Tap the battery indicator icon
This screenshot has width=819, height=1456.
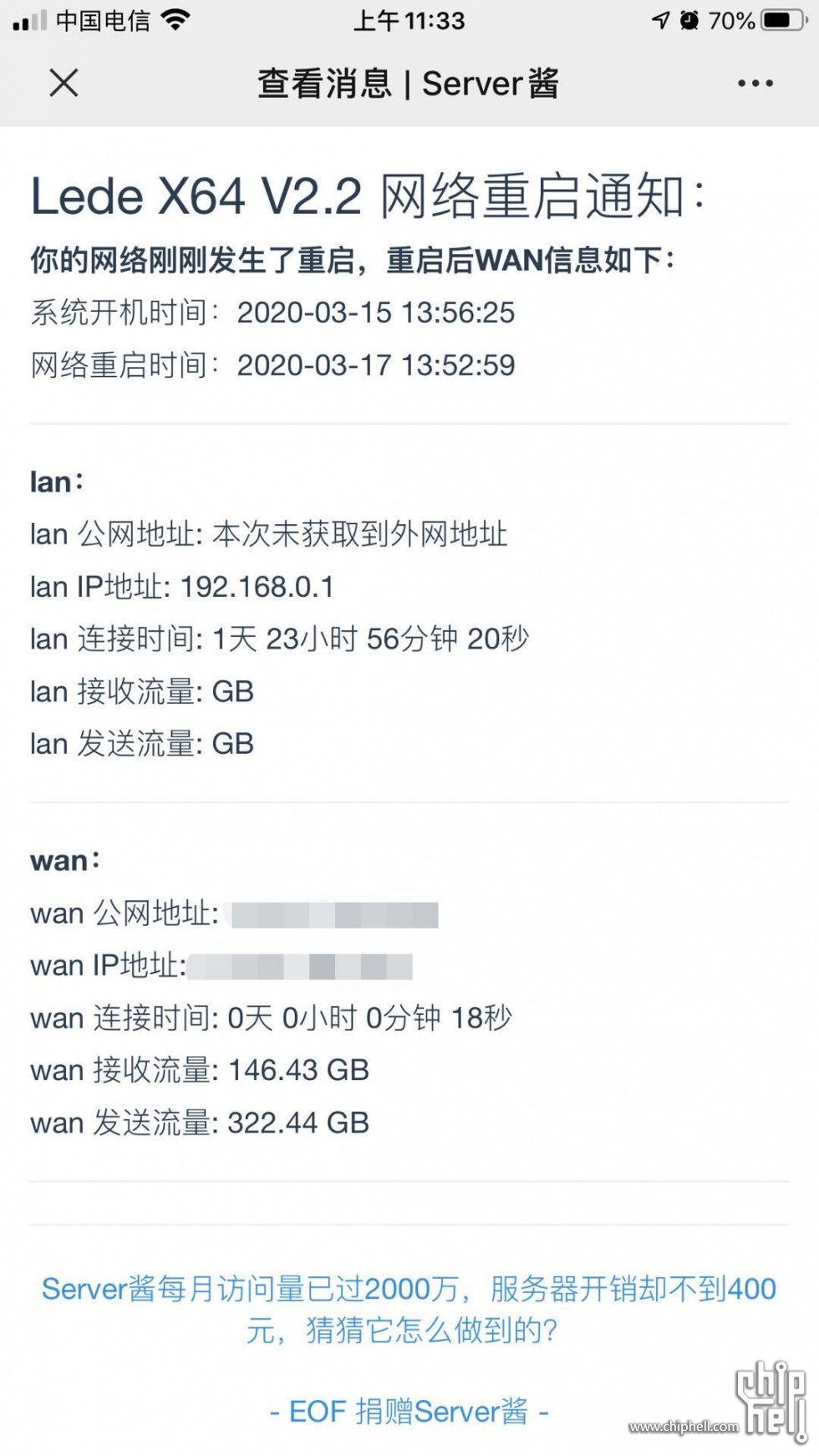783,20
